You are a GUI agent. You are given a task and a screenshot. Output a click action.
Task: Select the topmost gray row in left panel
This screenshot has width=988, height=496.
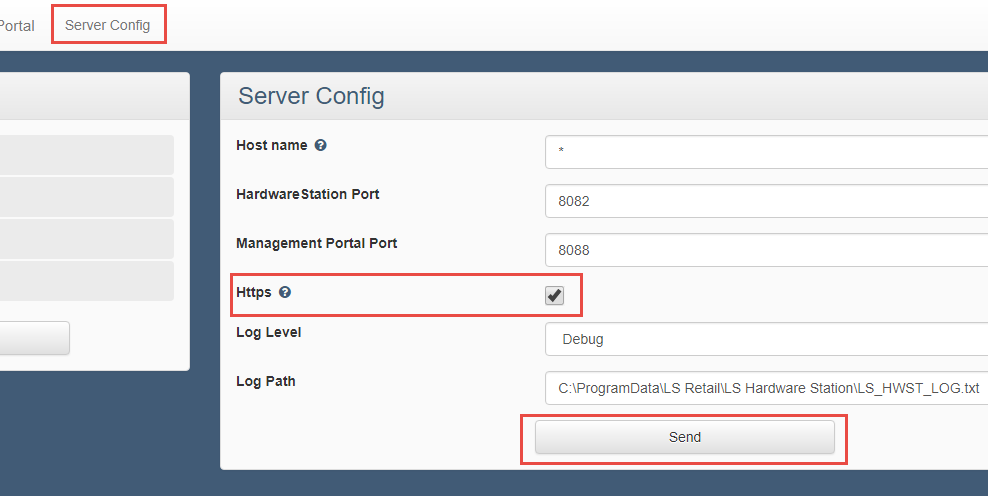[86, 155]
